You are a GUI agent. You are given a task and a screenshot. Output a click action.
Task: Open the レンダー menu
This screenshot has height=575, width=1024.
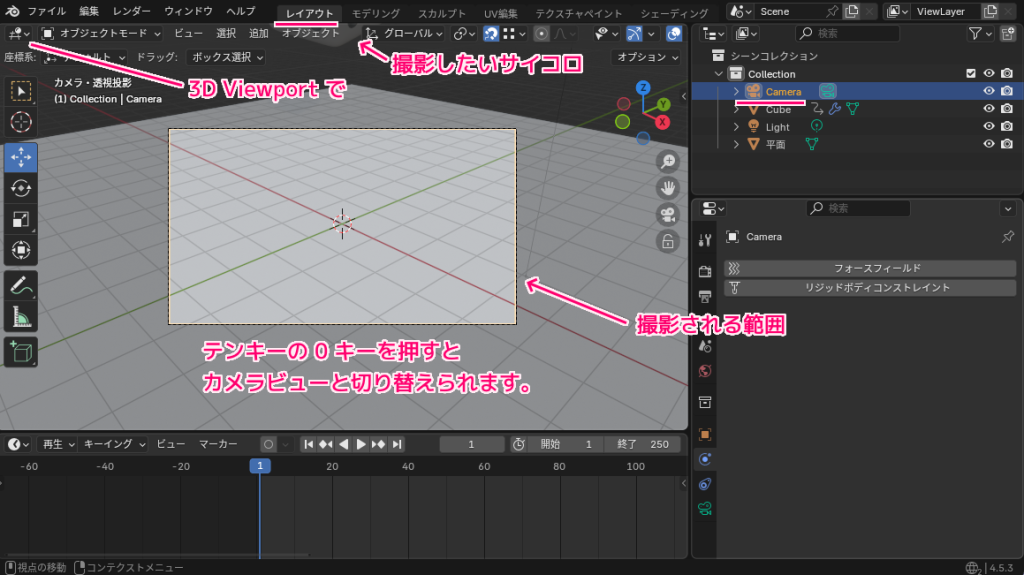(131, 11)
